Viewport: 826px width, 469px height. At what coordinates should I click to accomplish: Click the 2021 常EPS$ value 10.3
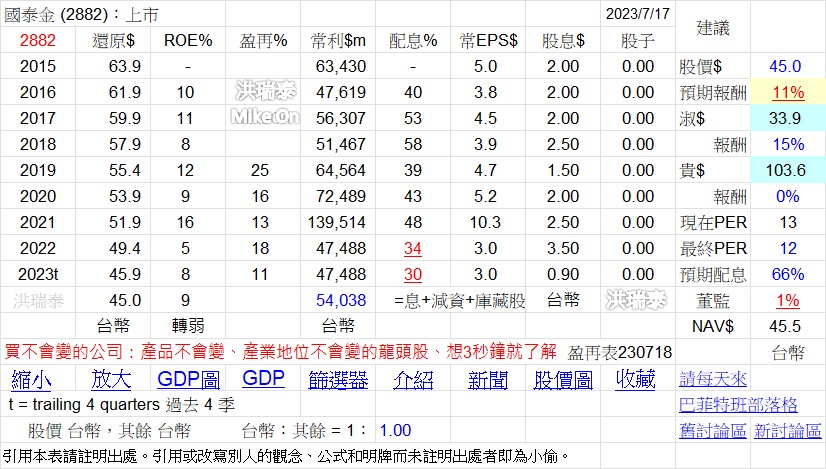tap(485, 222)
